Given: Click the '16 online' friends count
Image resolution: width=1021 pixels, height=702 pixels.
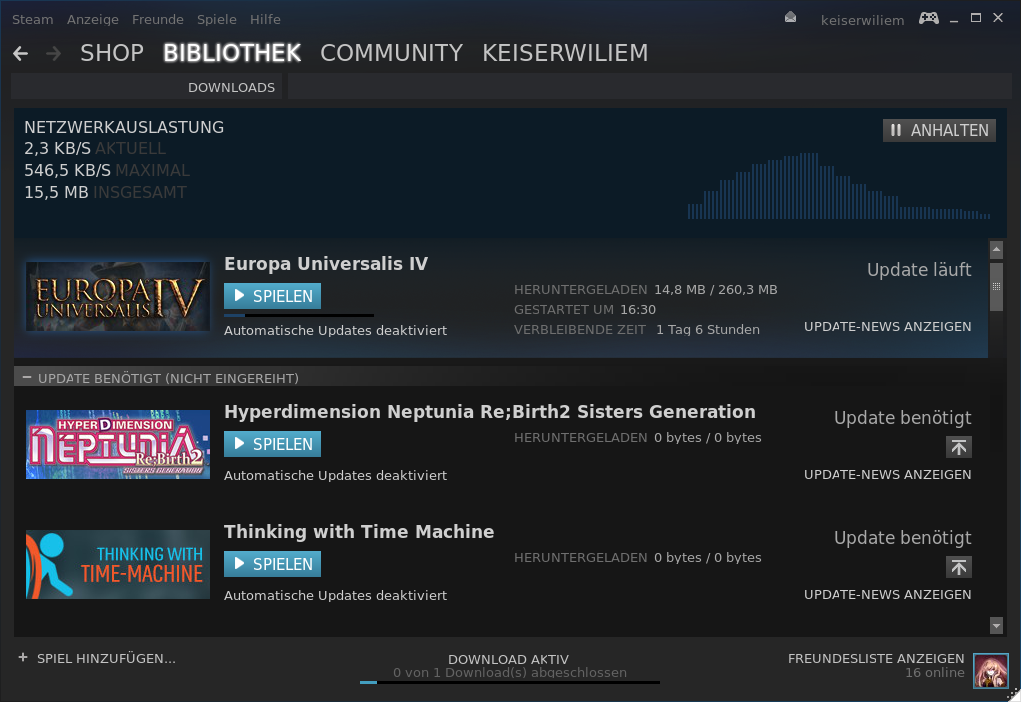Looking at the screenshot, I should [x=934, y=673].
